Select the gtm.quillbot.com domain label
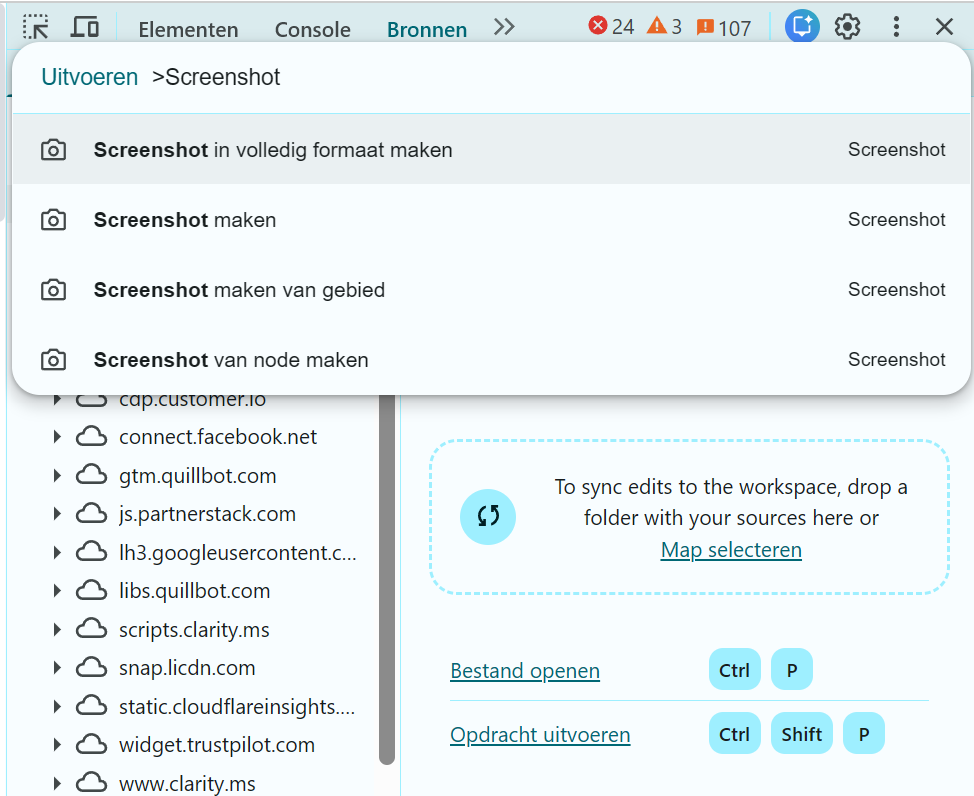This screenshot has width=974, height=796. (x=198, y=476)
